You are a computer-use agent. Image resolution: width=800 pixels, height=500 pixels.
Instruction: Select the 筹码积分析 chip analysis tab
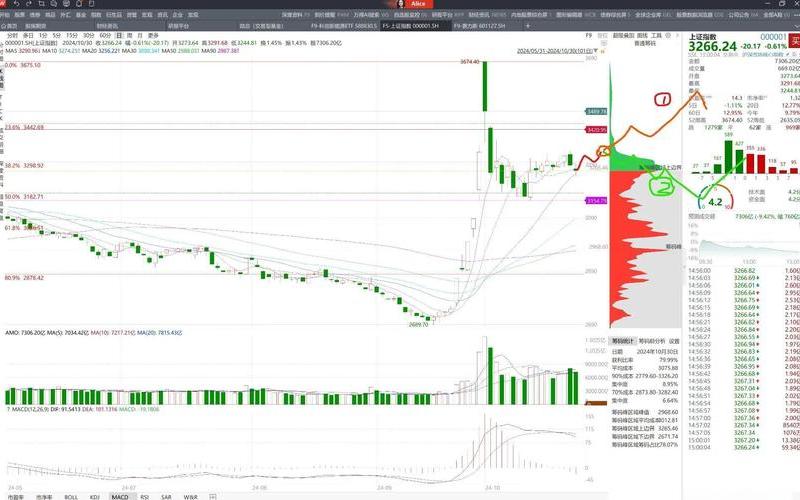point(652,341)
